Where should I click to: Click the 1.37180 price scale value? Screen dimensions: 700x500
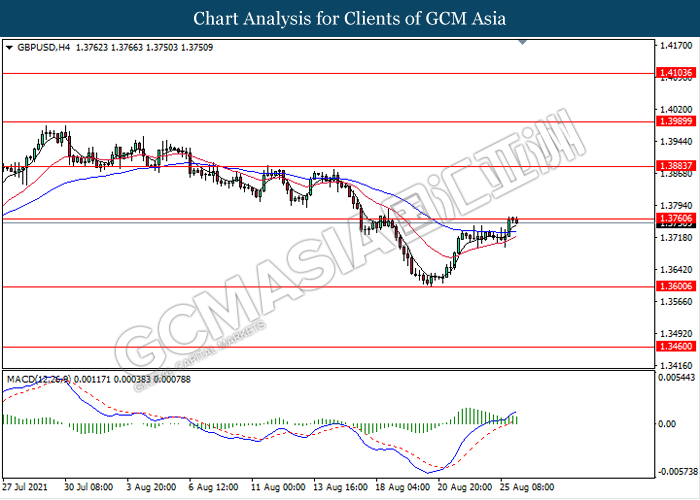coord(676,238)
